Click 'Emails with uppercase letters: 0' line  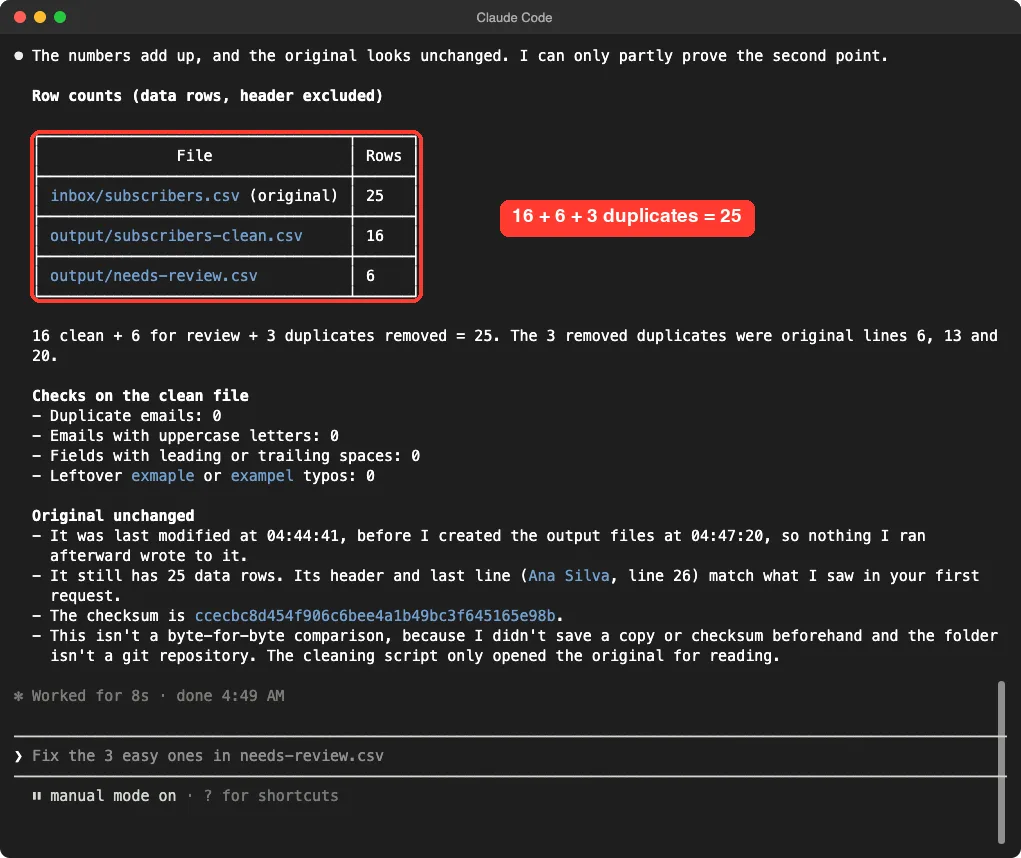click(x=186, y=436)
